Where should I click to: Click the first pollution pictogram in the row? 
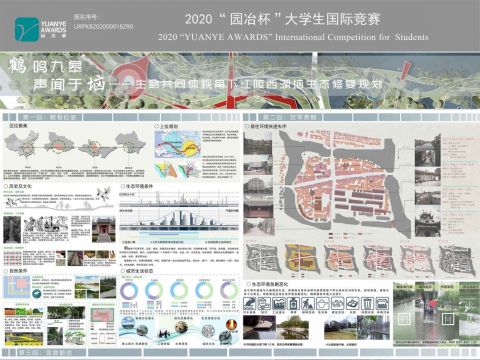point(250,303)
